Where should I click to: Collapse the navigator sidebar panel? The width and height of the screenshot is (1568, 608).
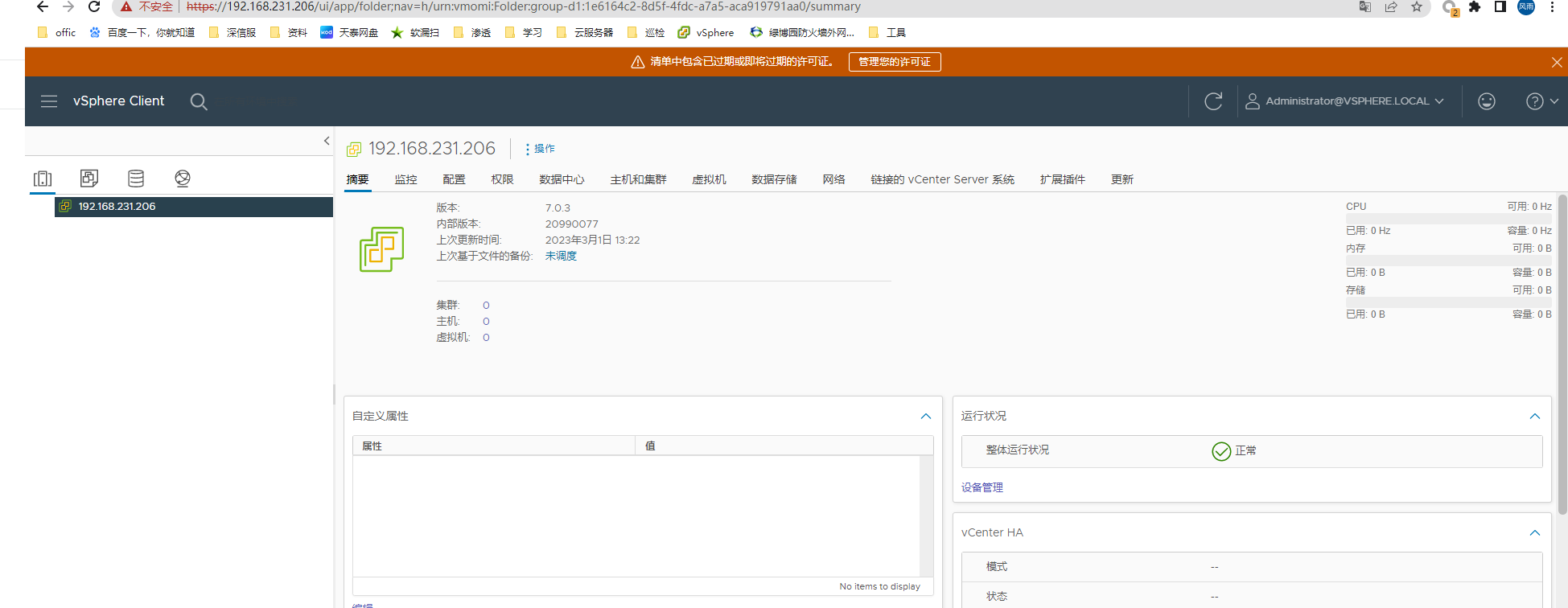(x=327, y=141)
